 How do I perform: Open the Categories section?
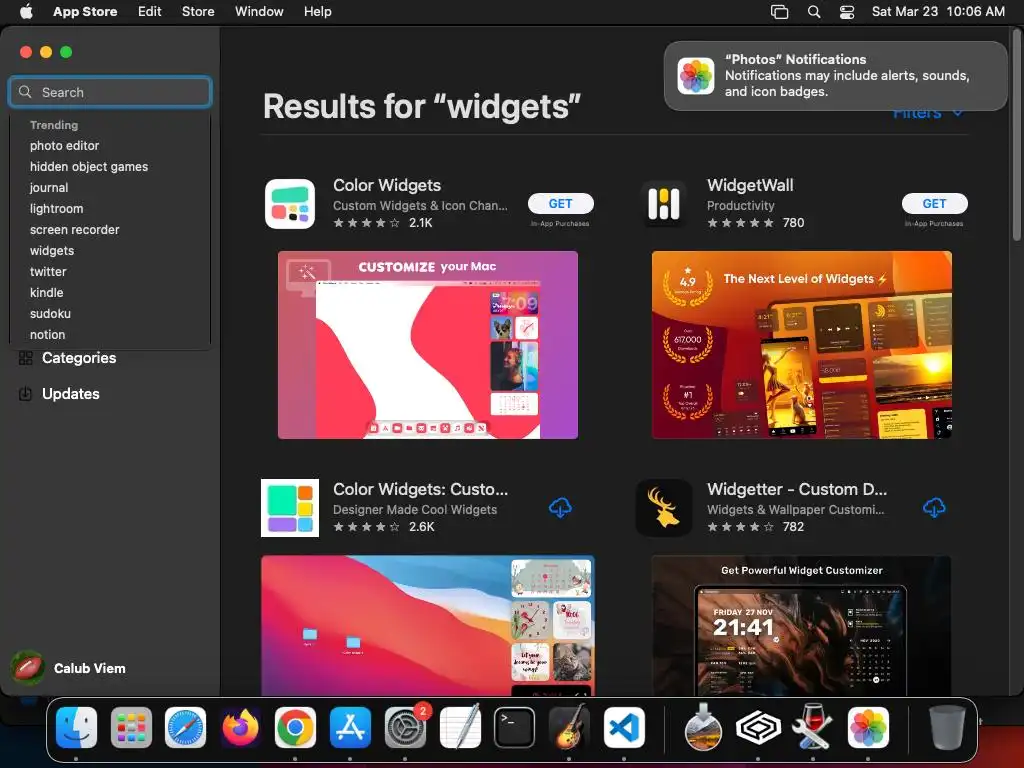(79, 358)
